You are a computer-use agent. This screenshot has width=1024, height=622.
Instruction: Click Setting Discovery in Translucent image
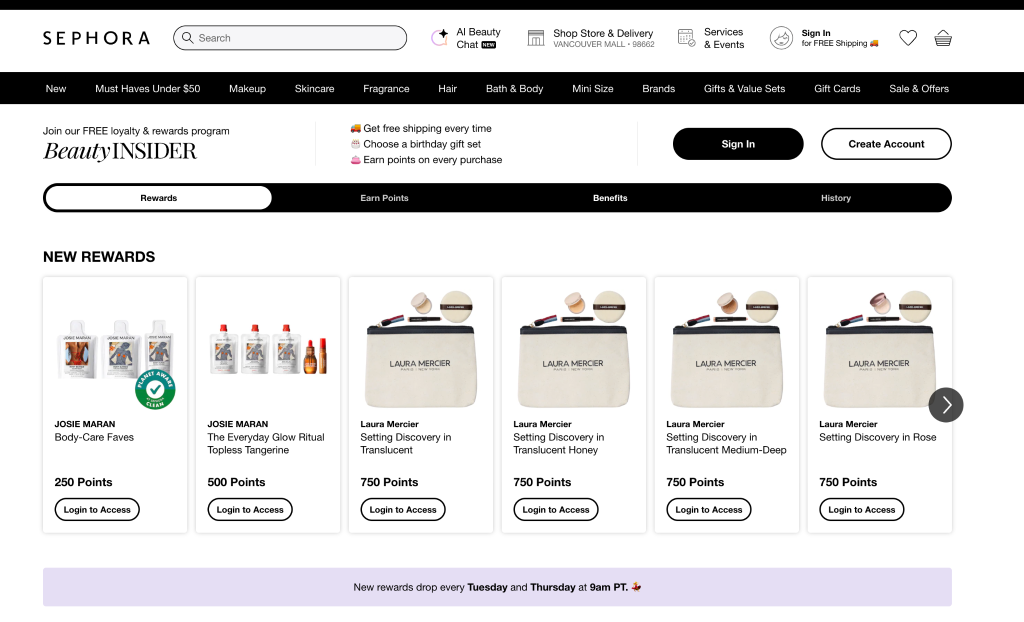point(421,350)
